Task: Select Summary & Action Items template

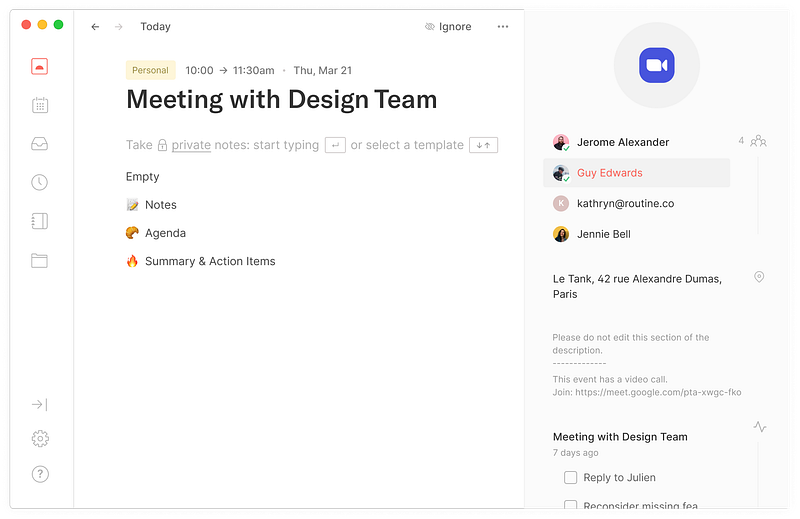Action: point(209,261)
